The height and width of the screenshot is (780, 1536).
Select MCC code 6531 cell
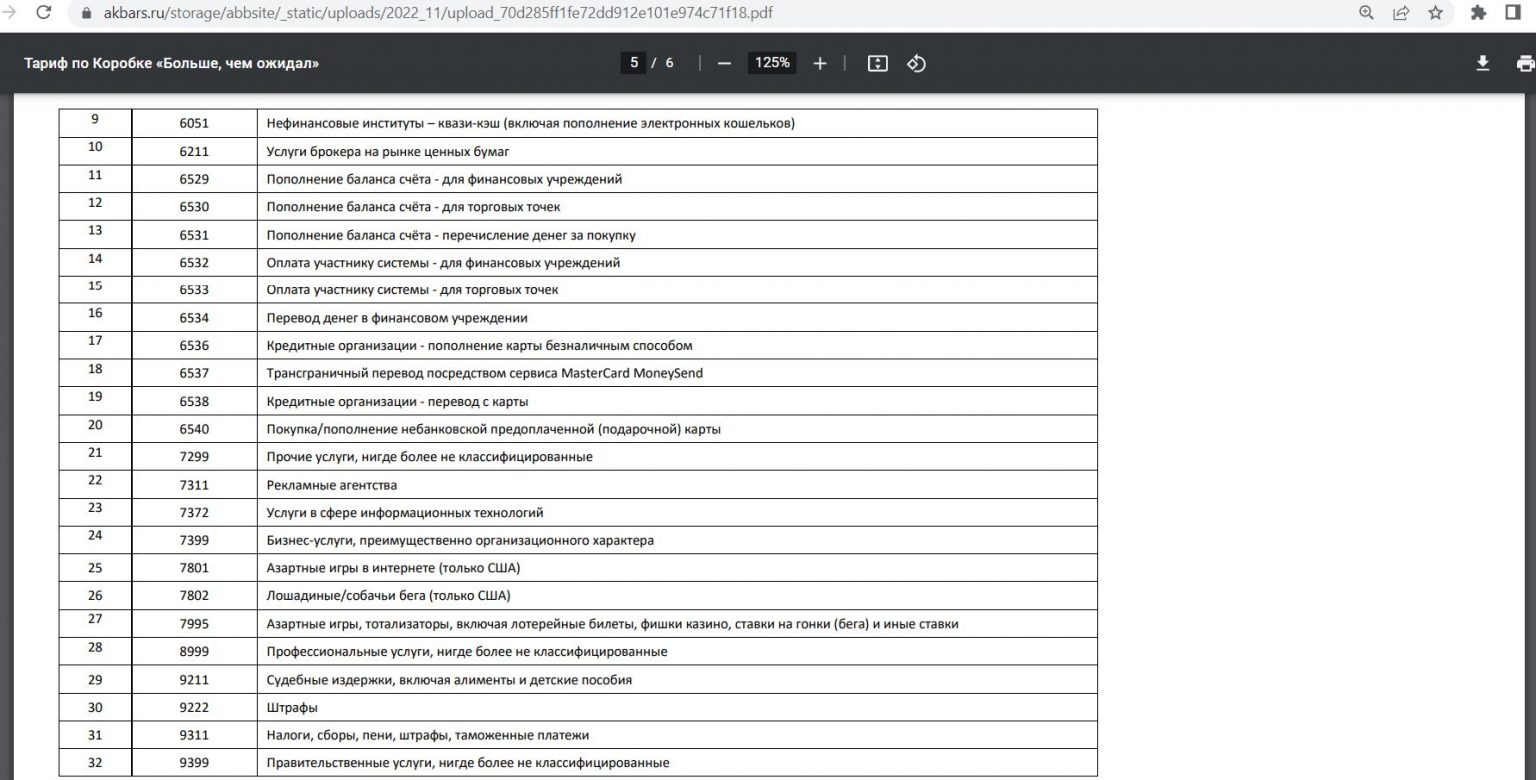tap(194, 235)
